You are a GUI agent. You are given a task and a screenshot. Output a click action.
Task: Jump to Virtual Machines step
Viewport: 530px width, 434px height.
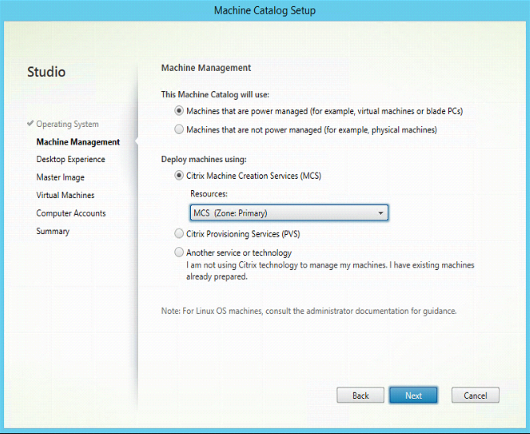click(x=65, y=195)
